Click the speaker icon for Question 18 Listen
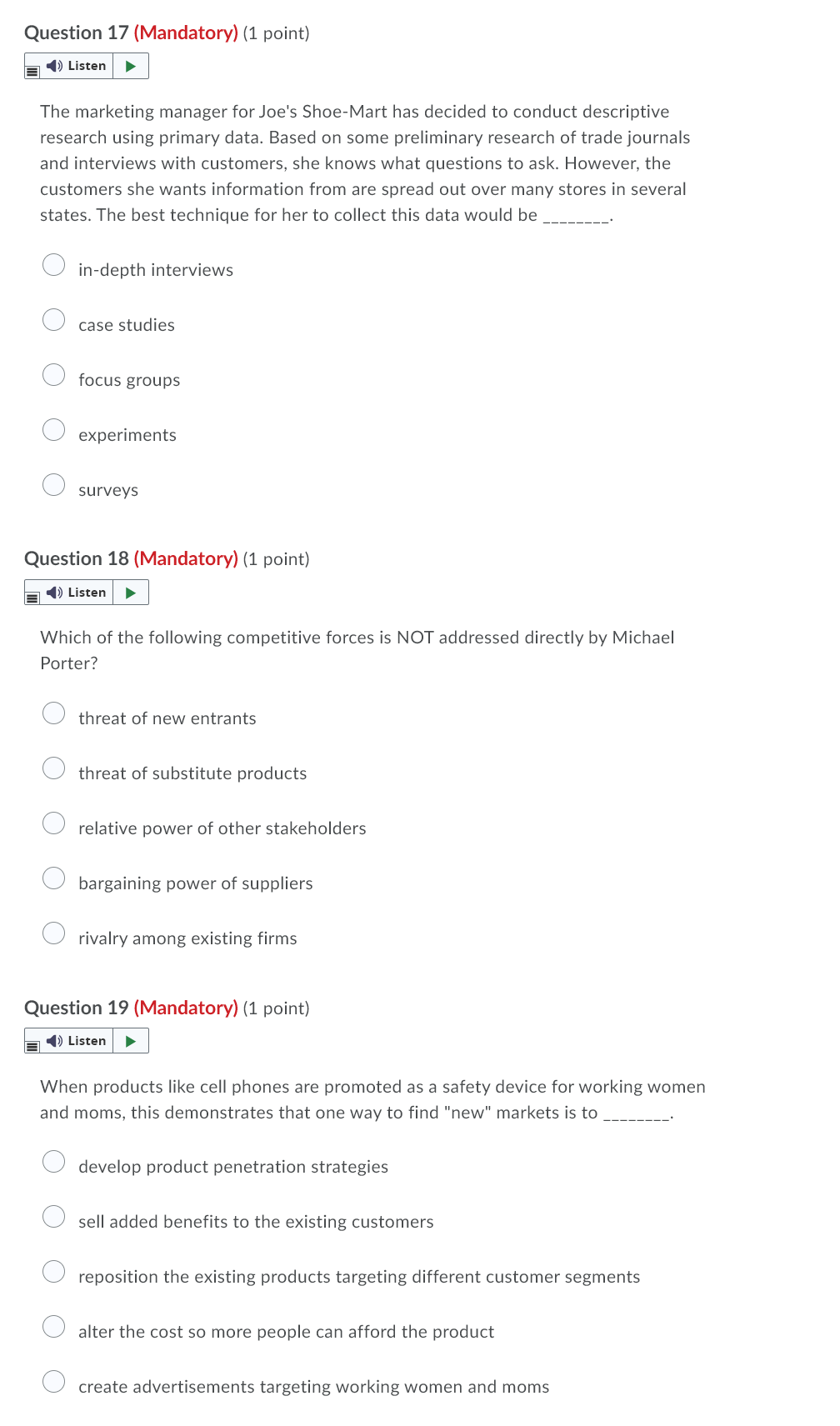The width and height of the screenshot is (840, 1426). click(x=52, y=592)
